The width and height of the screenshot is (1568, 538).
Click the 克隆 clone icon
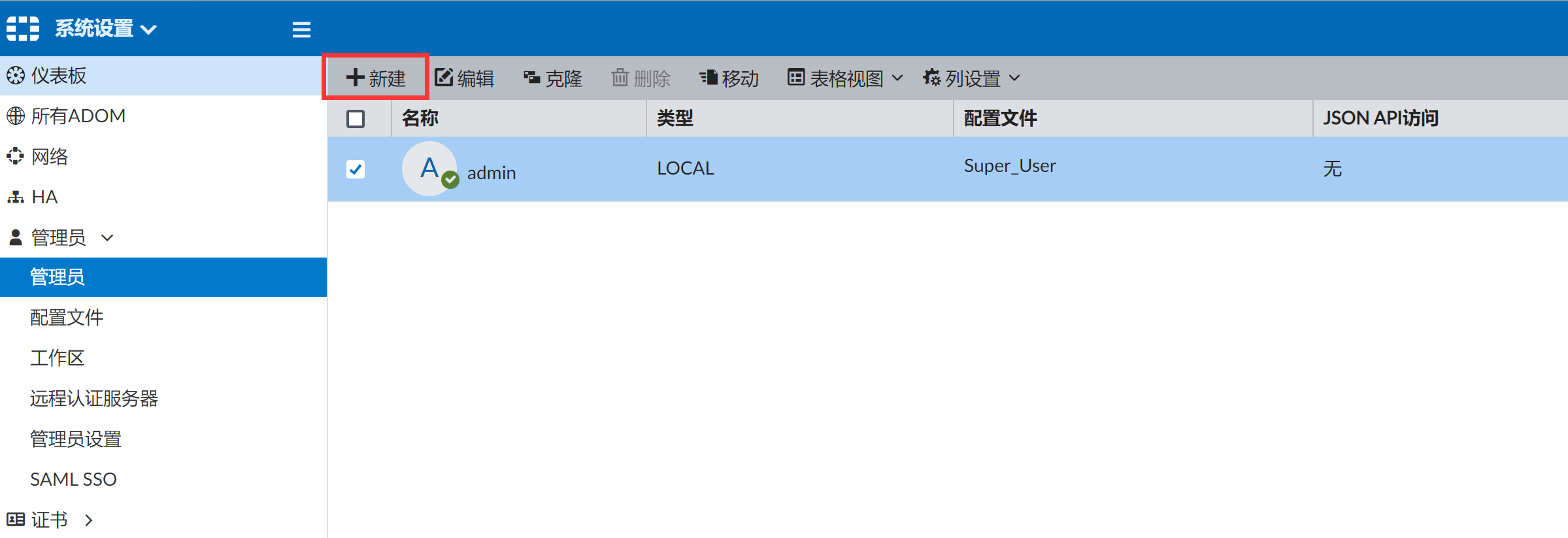(531, 78)
